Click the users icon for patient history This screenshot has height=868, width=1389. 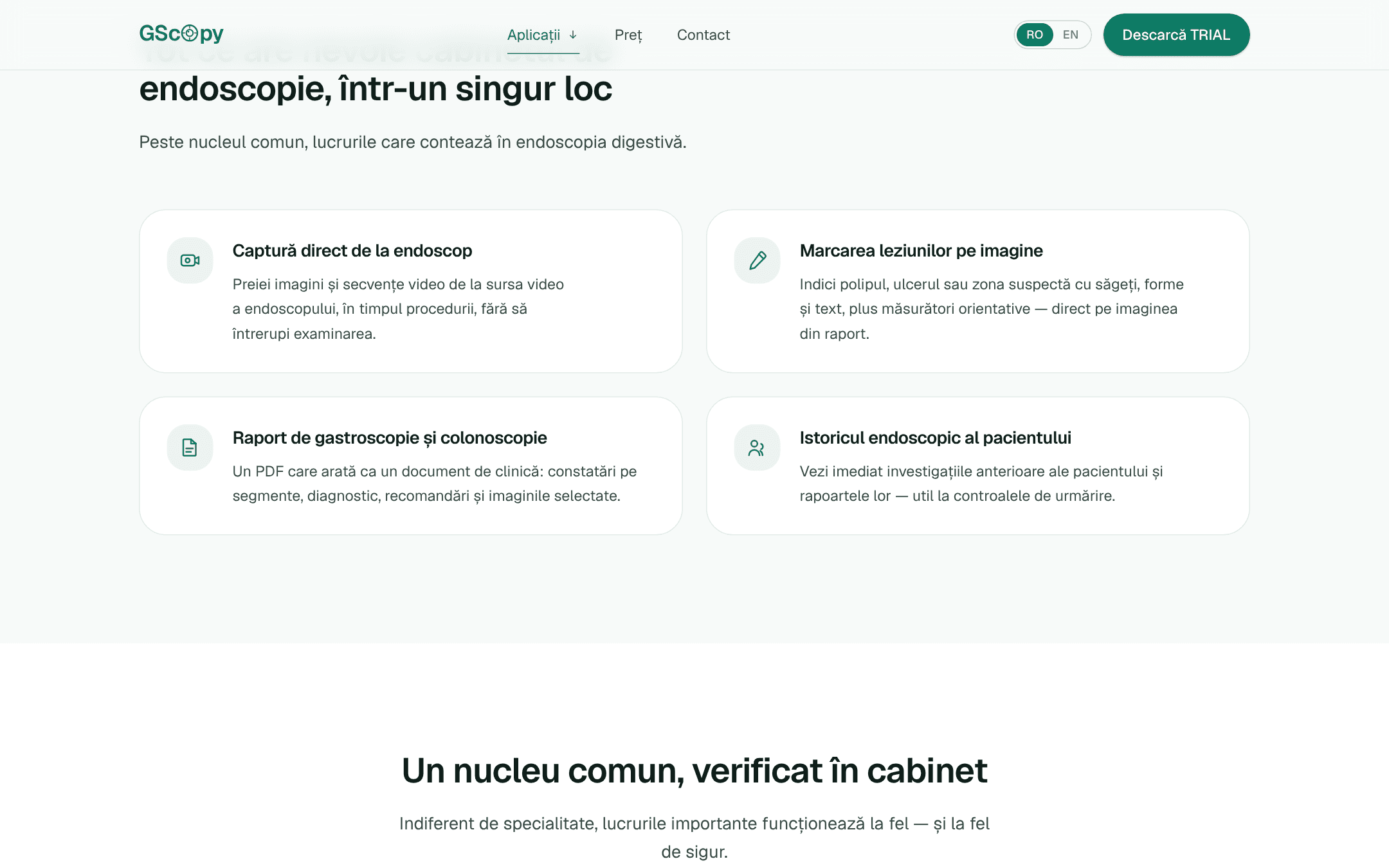[x=756, y=448]
